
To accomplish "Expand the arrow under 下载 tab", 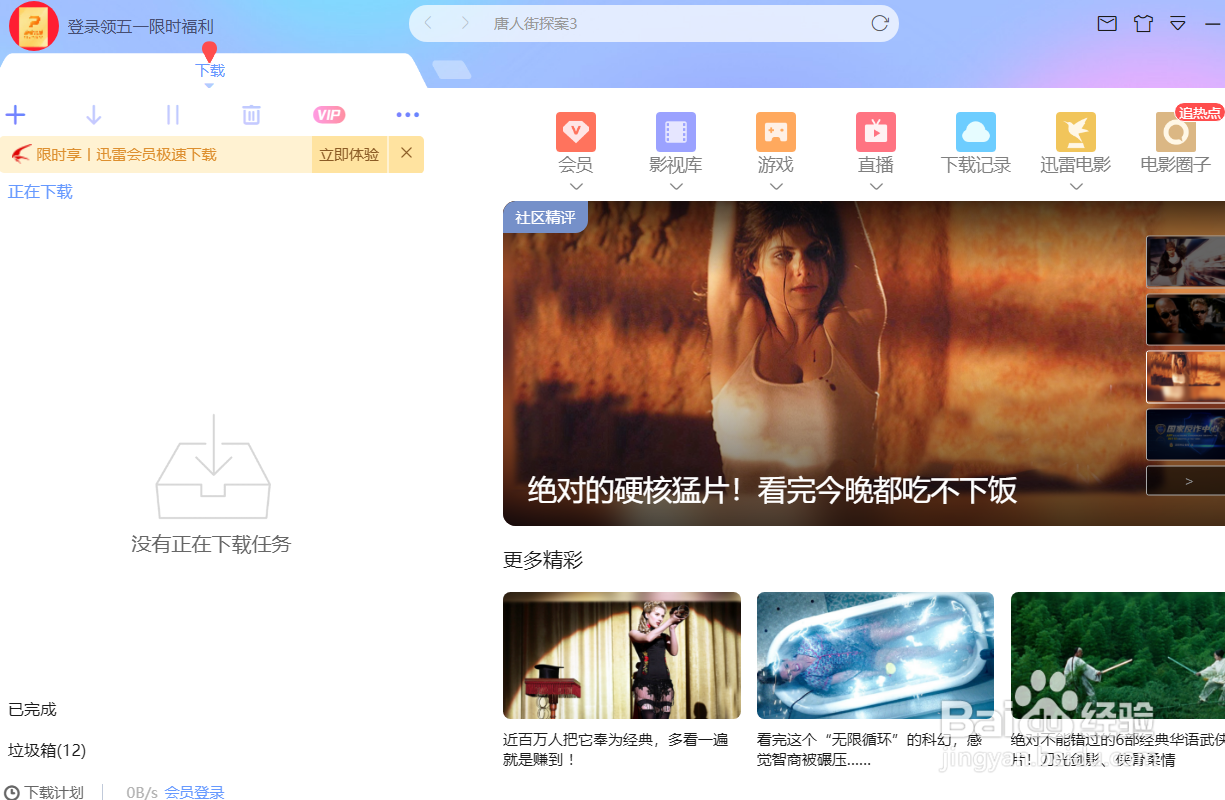I will (x=209, y=86).
